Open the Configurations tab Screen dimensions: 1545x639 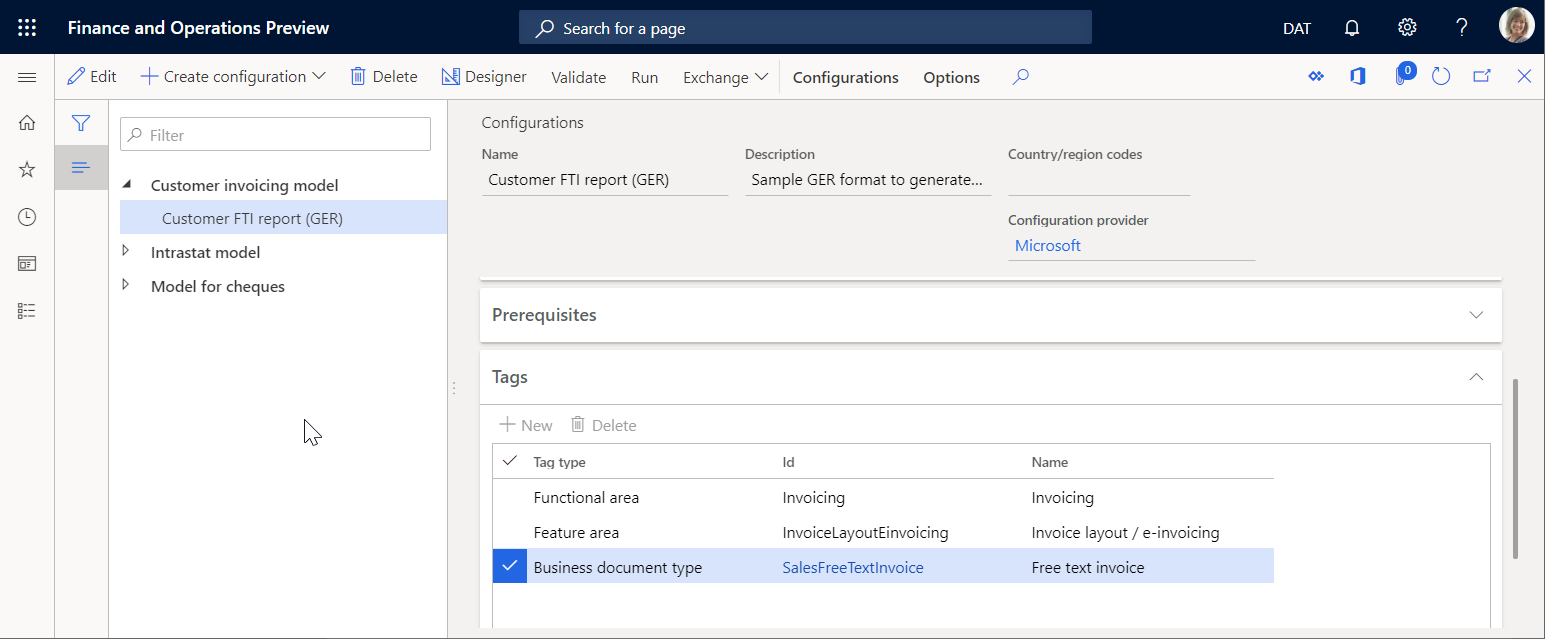(846, 77)
